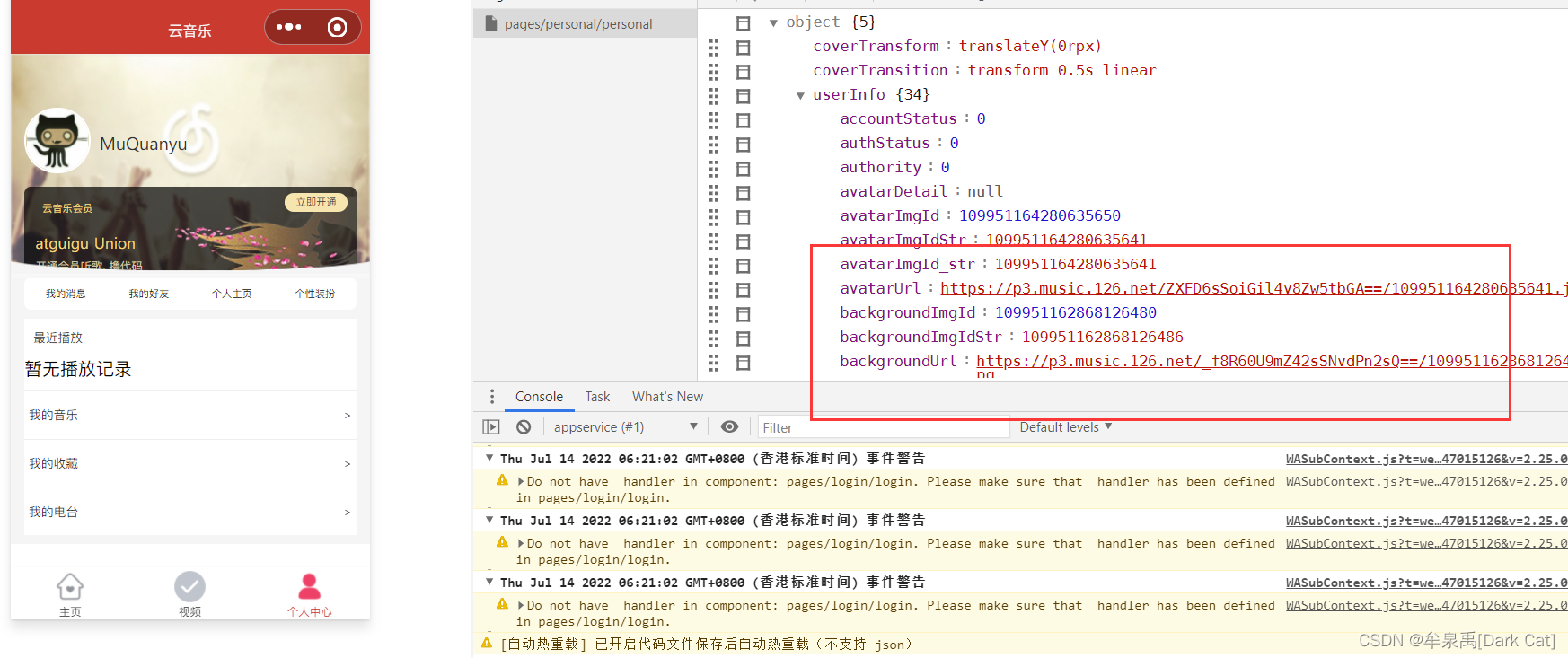
Task: Open the 个人中心 personal center tab
Action: (309, 595)
